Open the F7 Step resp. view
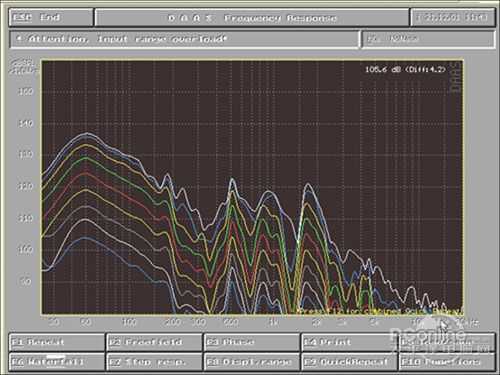 (x=154, y=362)
